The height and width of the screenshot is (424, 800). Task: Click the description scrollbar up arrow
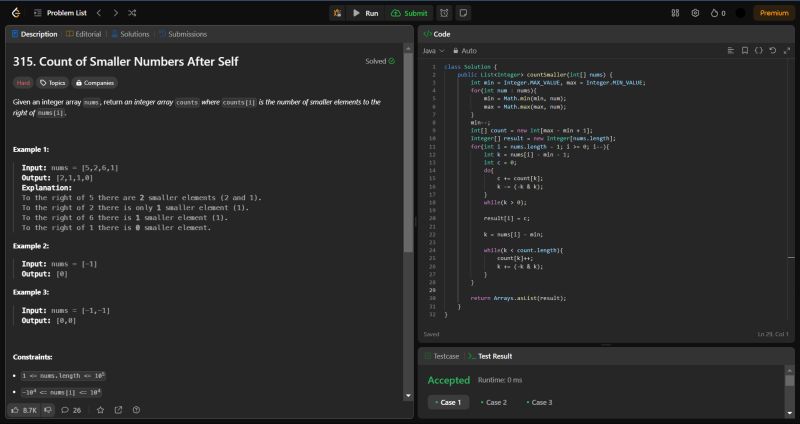pyautogui.click(x=408, y=47)
